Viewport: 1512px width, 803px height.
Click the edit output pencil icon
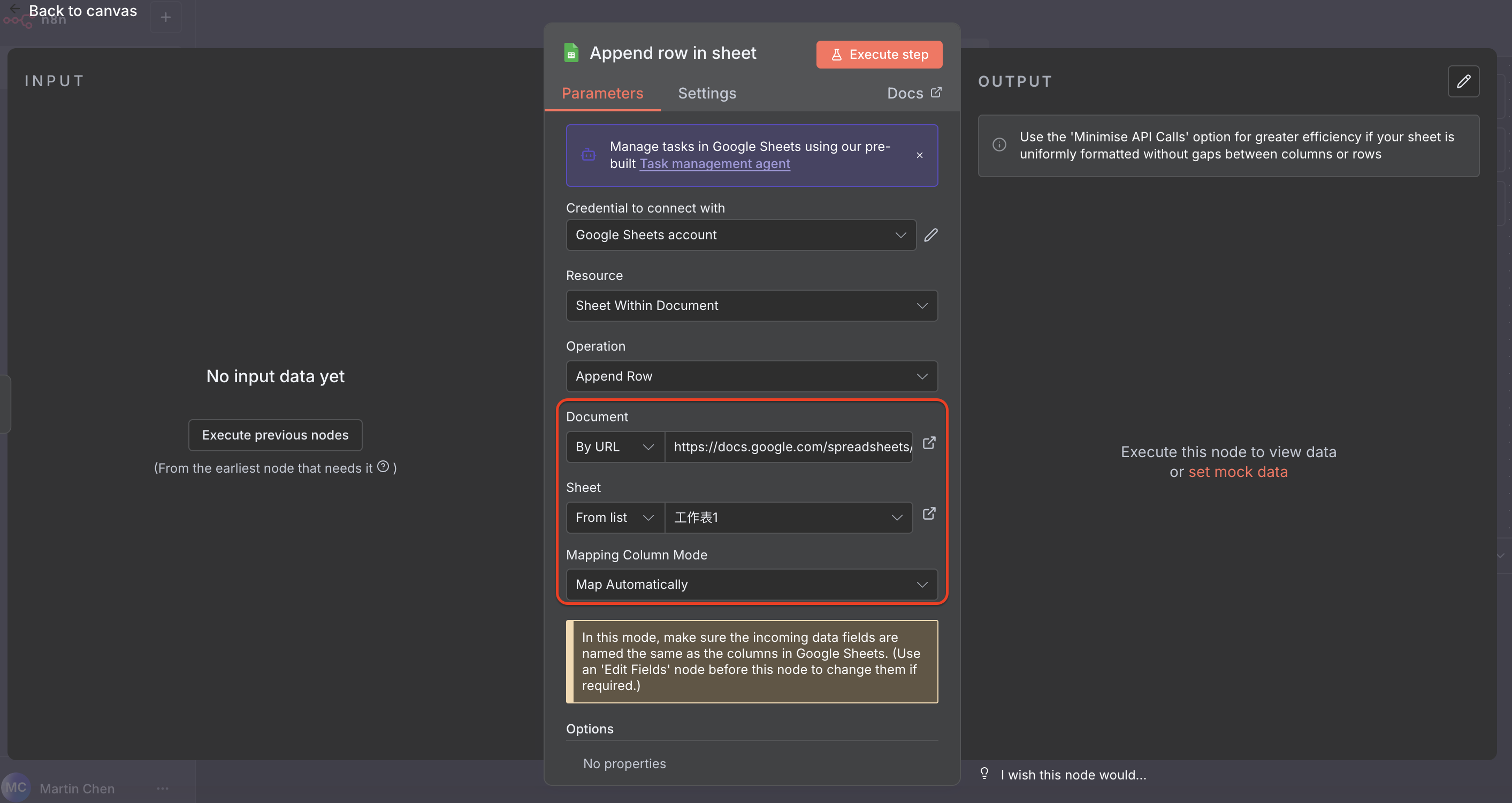point(1463,81)
